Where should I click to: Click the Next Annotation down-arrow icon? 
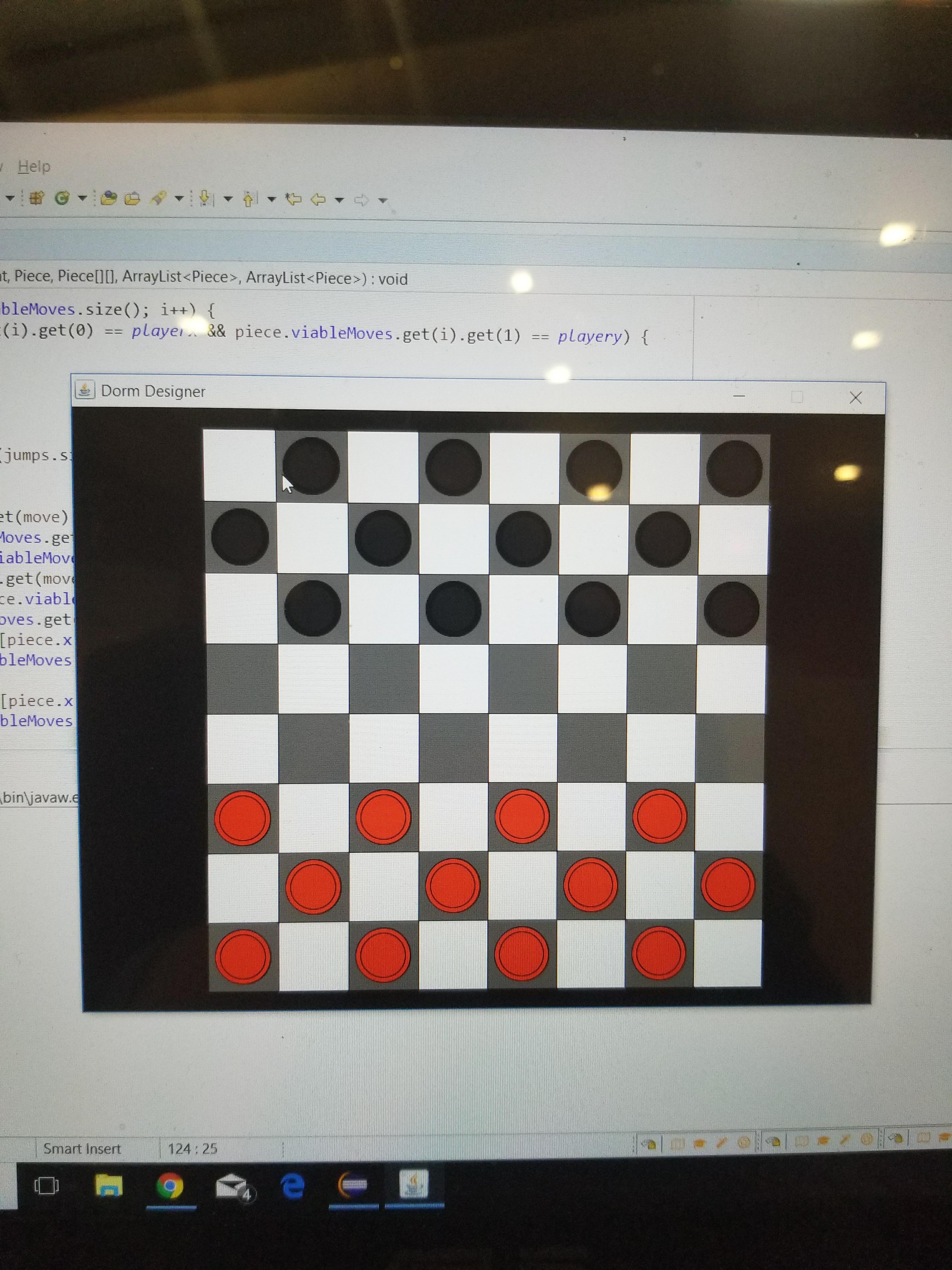pyautogui.click(x=205, y=199)
